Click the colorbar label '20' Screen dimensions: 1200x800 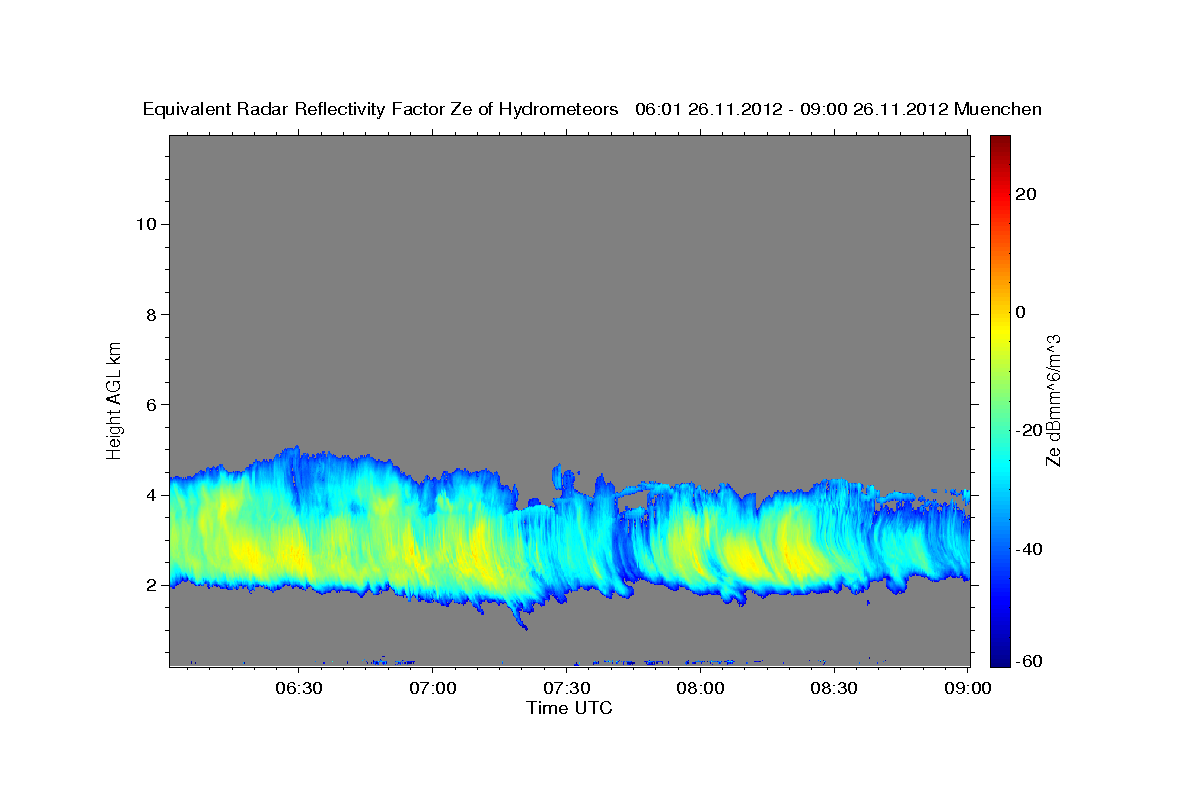1028,194
